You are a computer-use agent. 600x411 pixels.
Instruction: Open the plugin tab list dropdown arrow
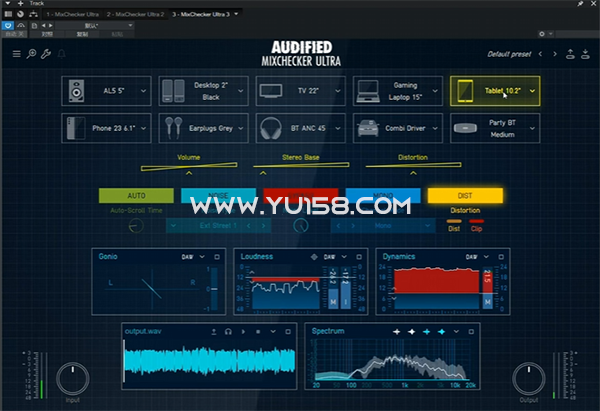236,14
